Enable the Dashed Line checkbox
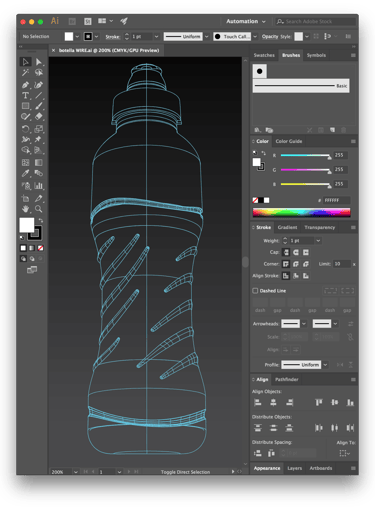 pos(255,291)
